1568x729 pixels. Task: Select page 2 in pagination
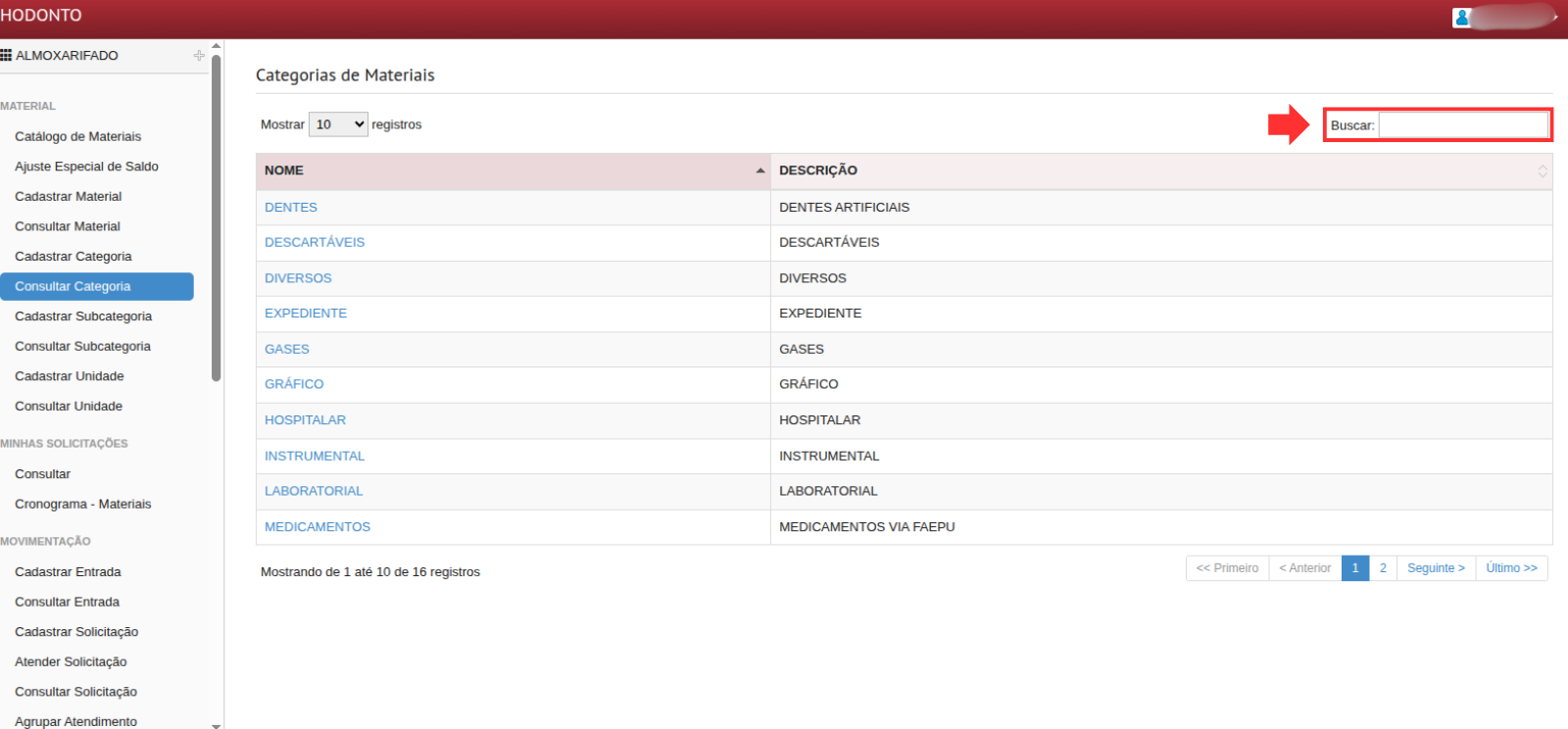[x=1383, y=568]
